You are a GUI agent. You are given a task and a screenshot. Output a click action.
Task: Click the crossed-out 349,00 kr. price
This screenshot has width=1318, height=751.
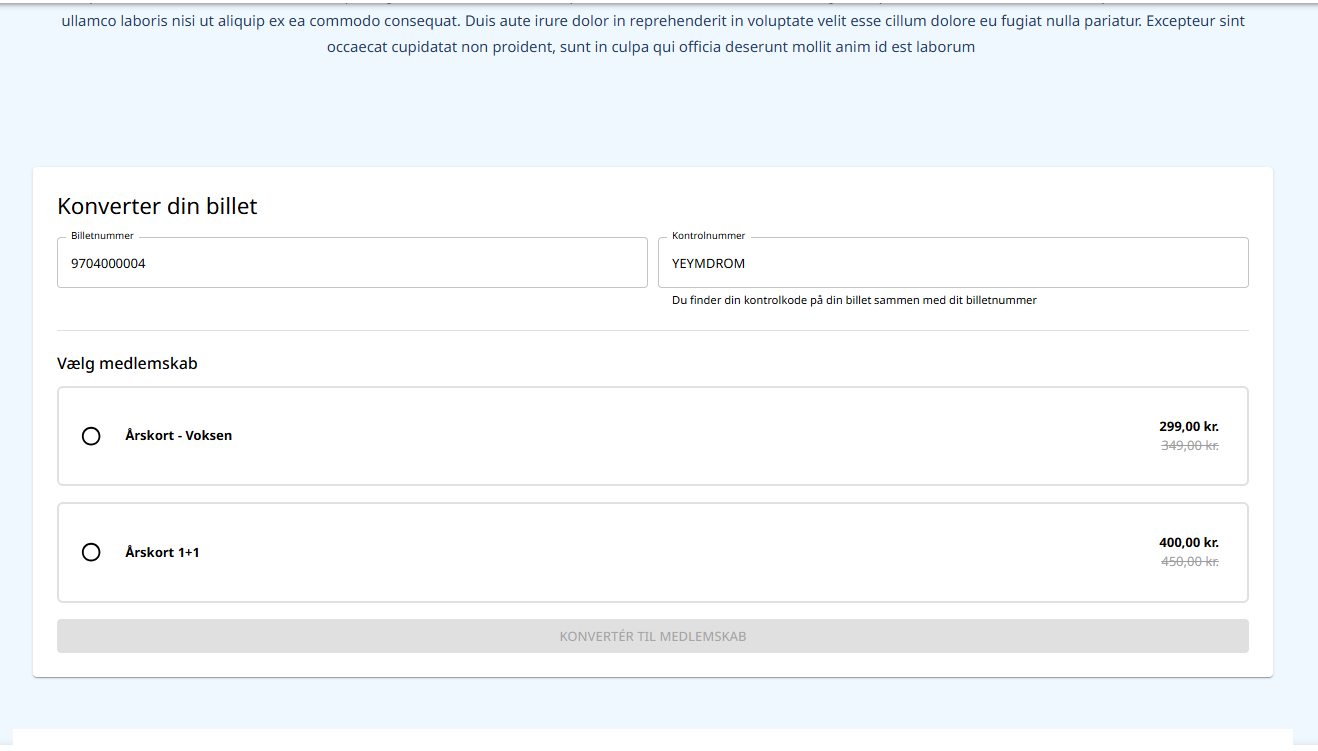coord(1189,446)
